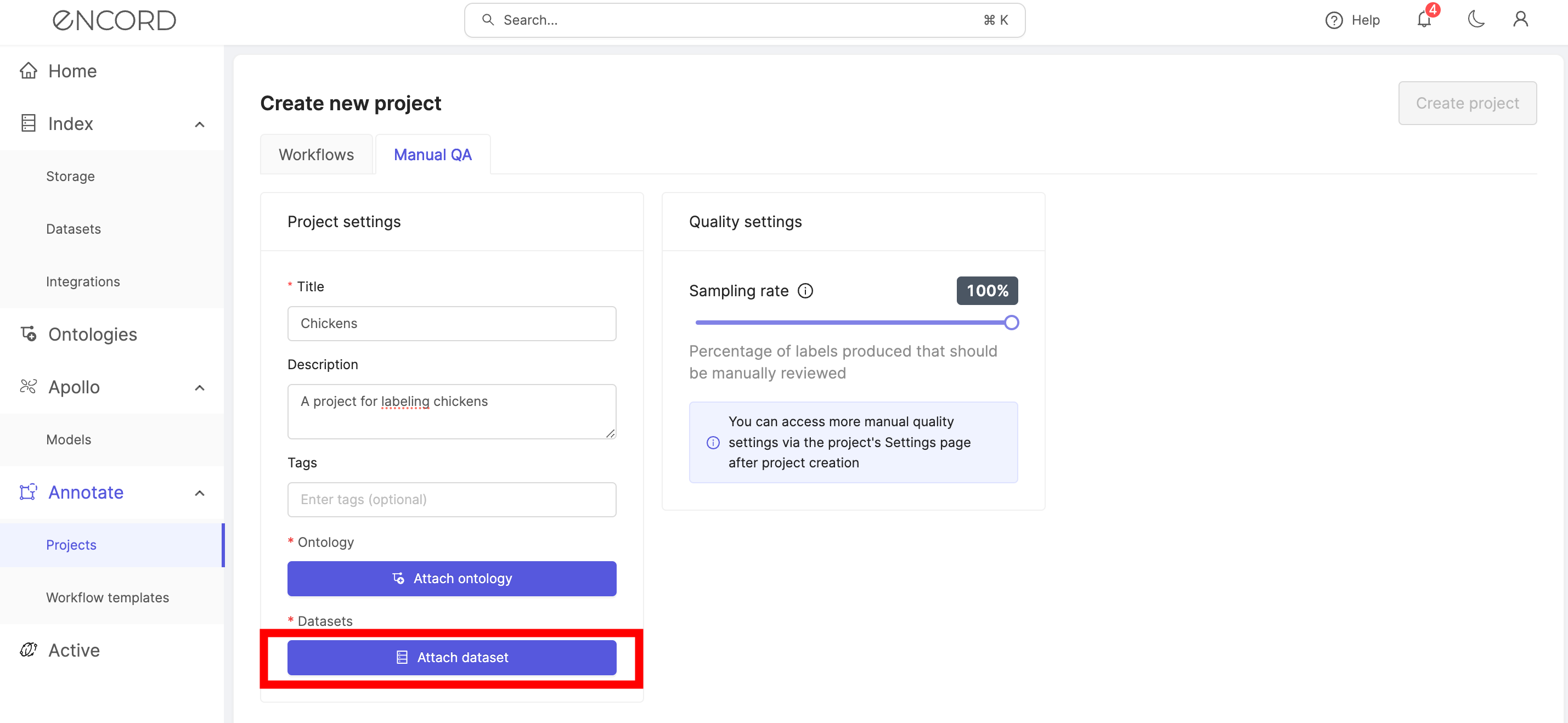This screenshot has width=1568, height=723.
Task: Click the Home house icon
Action: (x=28, y=71)
